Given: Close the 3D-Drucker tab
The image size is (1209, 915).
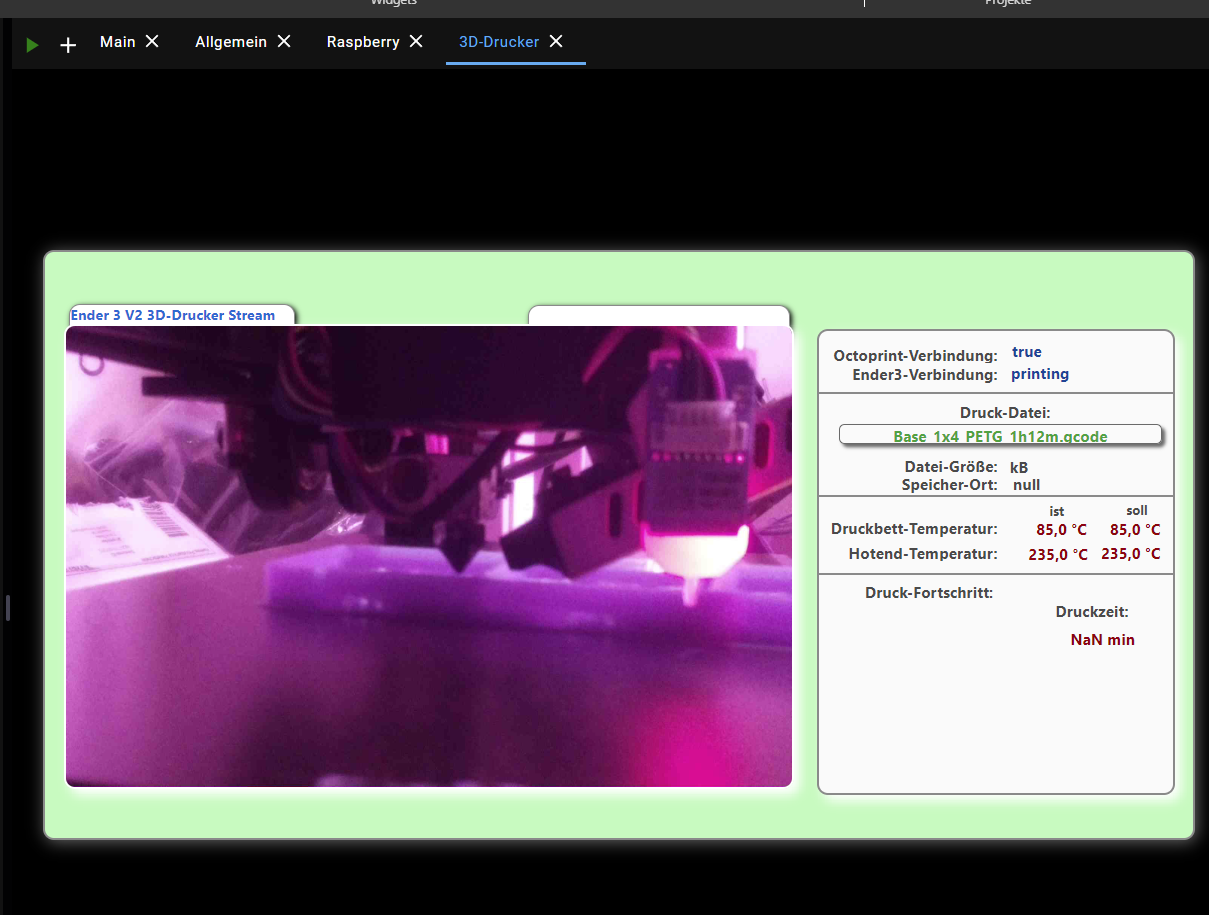Looking at the screenshot, I should coord(556,42).
